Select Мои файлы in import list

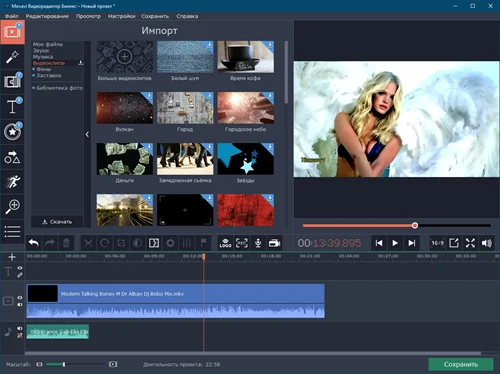click(48, 44)
